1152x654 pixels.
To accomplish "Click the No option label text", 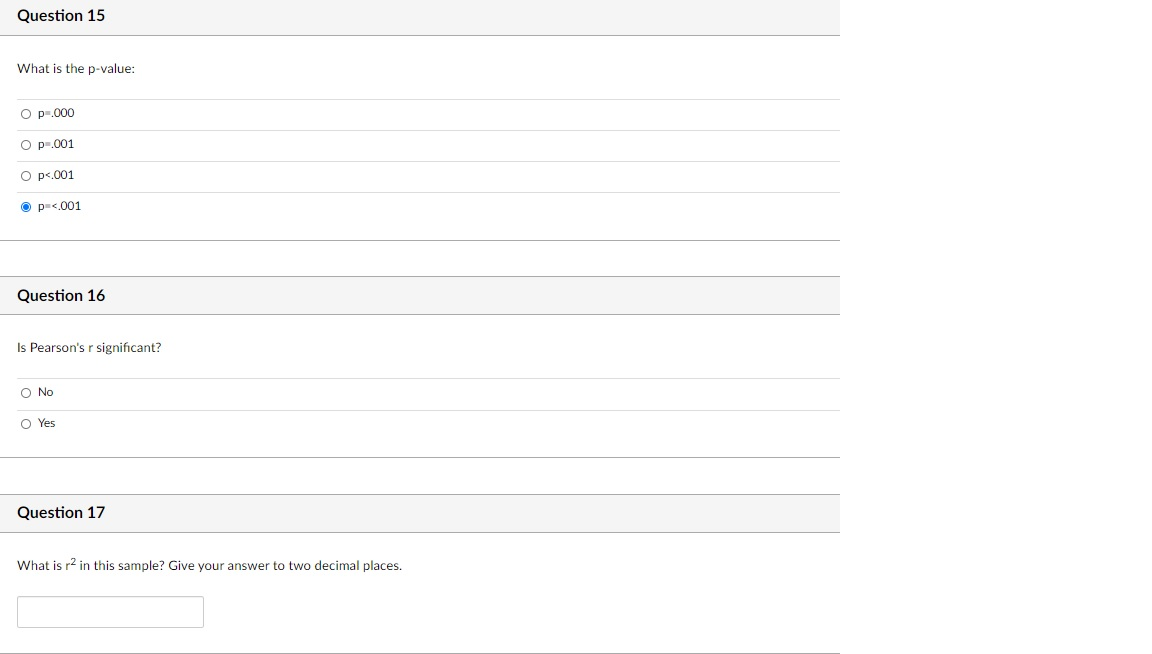I will click(46, 392).
